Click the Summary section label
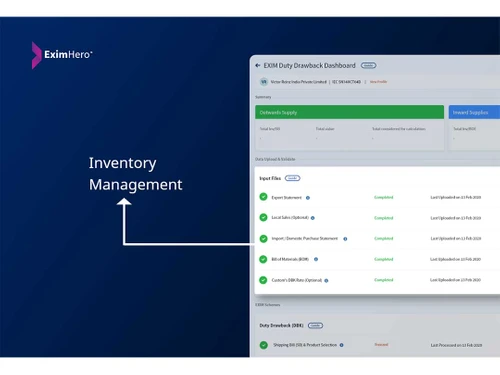500x375 pixels. click(x=263, y=97)
